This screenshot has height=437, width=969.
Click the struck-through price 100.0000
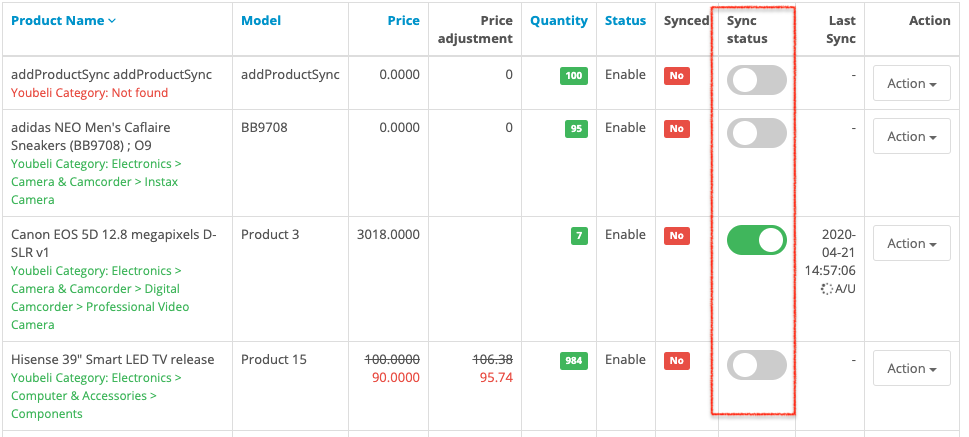pos(392,360)
